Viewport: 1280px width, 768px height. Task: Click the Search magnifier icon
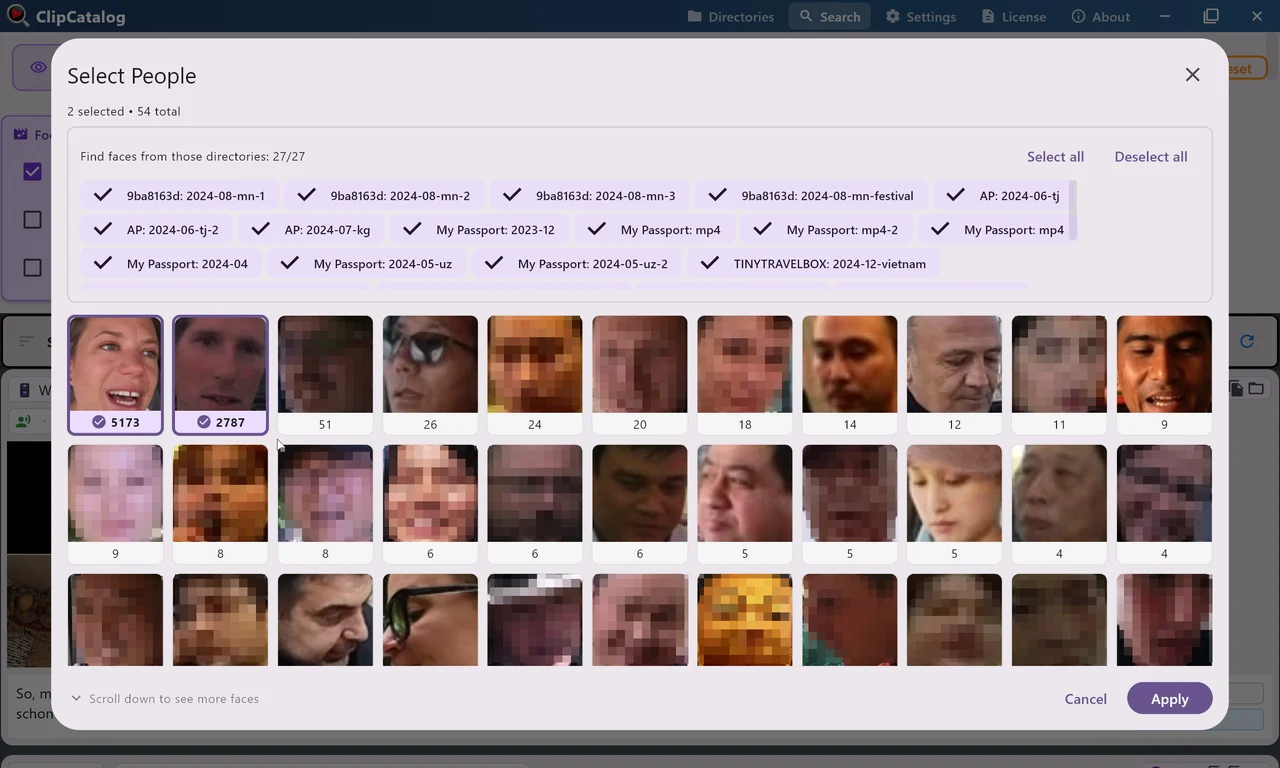806,16
